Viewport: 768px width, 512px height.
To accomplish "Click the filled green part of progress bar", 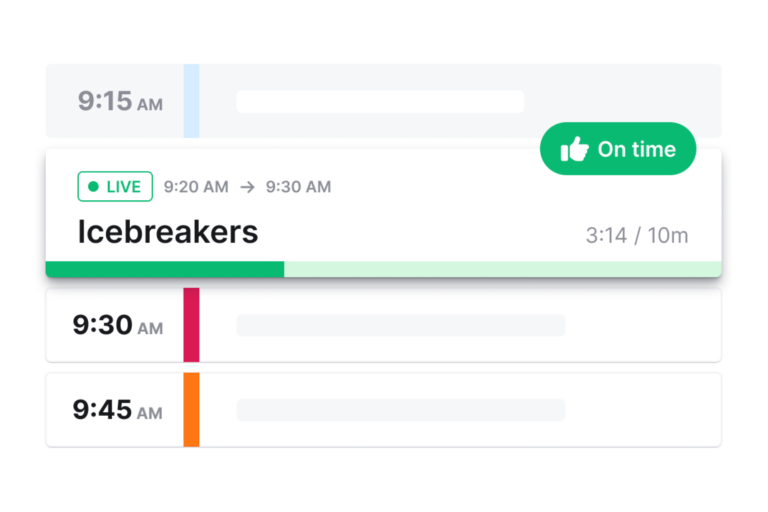I will (165, 269).
